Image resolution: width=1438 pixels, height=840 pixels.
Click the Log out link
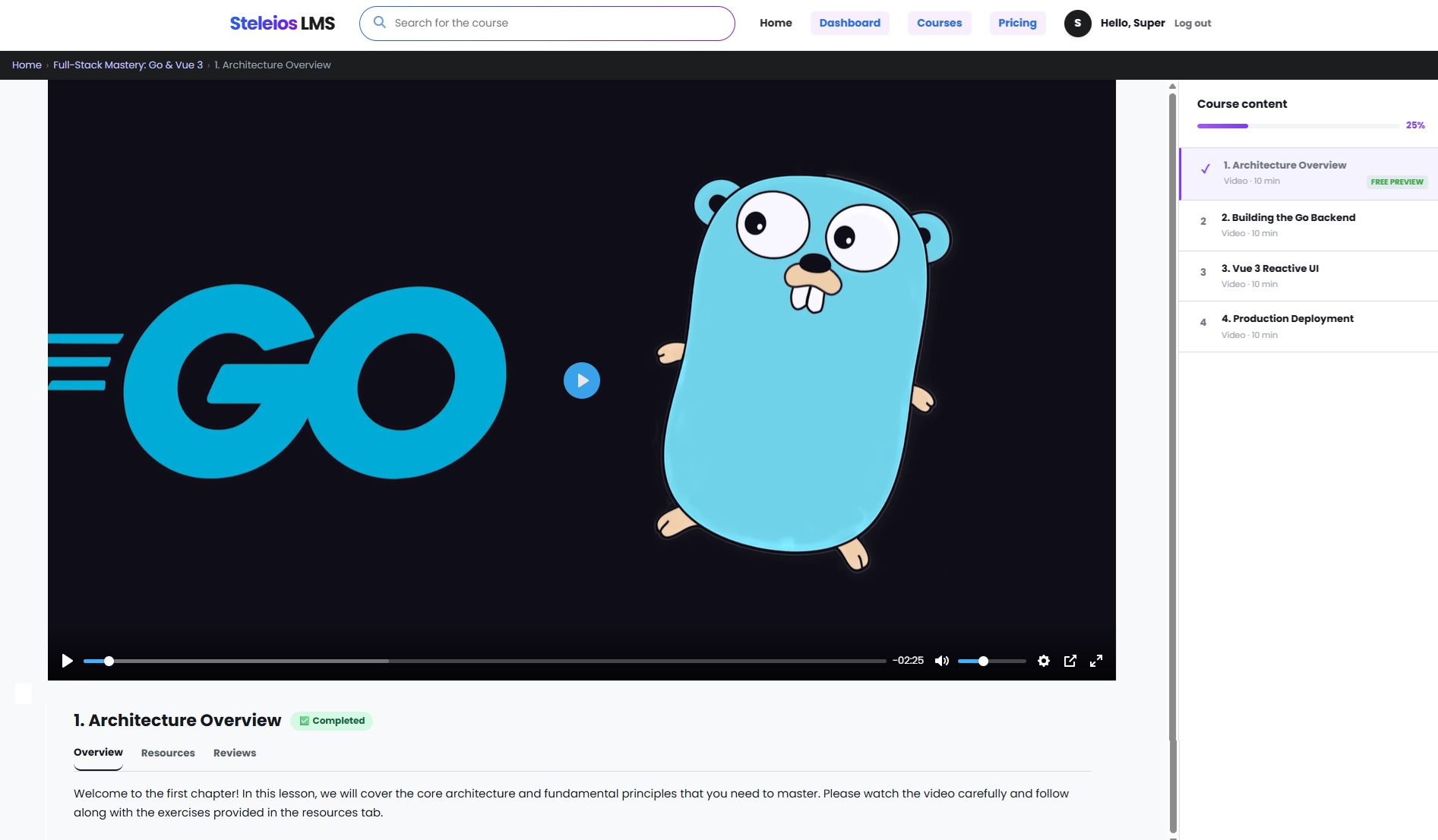coord(1192,24)
